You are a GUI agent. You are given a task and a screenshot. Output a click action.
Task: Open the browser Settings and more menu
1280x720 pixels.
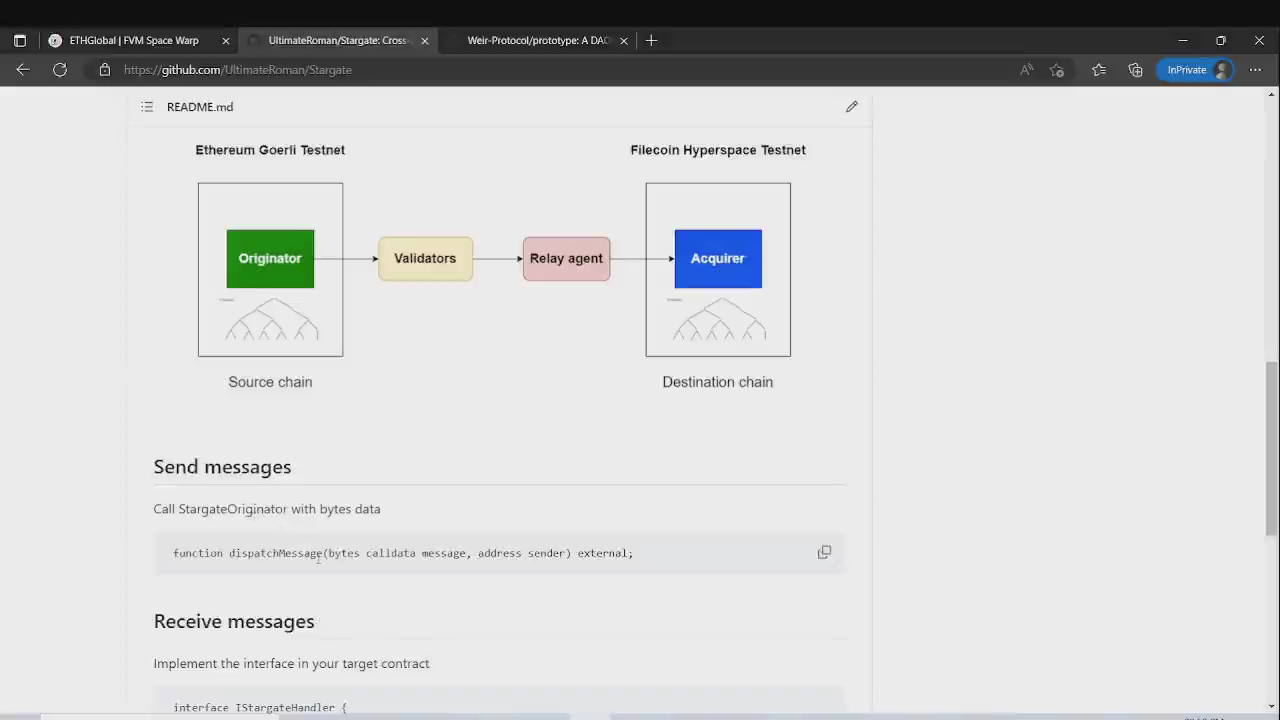(1256, 70)
